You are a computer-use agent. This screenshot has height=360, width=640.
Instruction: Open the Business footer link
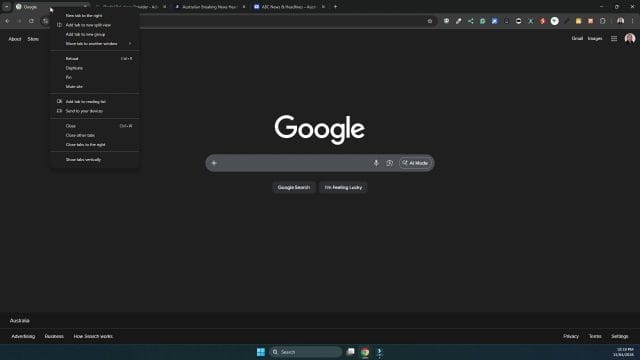pos(54,336)
